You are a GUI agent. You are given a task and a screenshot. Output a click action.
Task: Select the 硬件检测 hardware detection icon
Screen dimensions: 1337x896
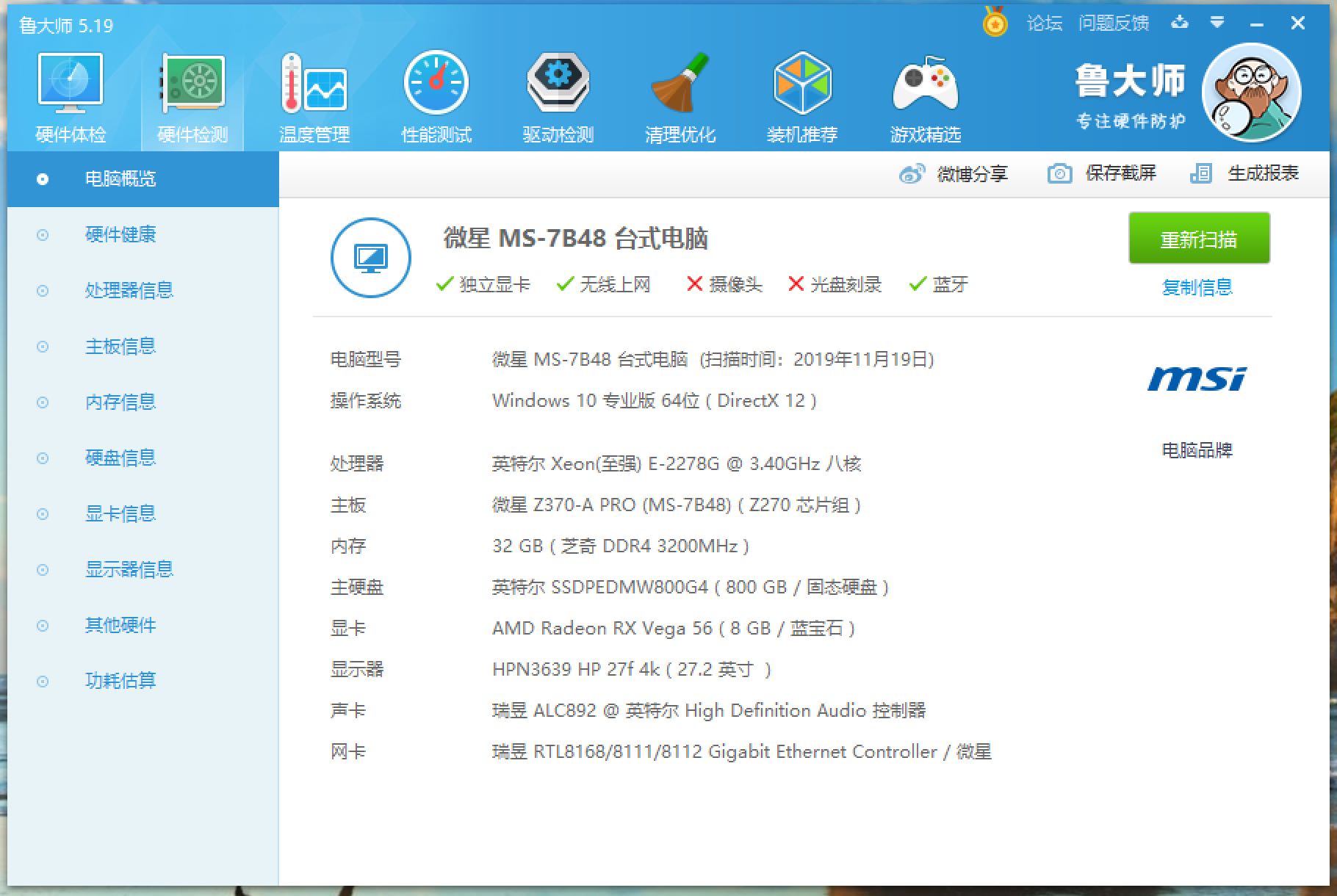click(192, 84)
